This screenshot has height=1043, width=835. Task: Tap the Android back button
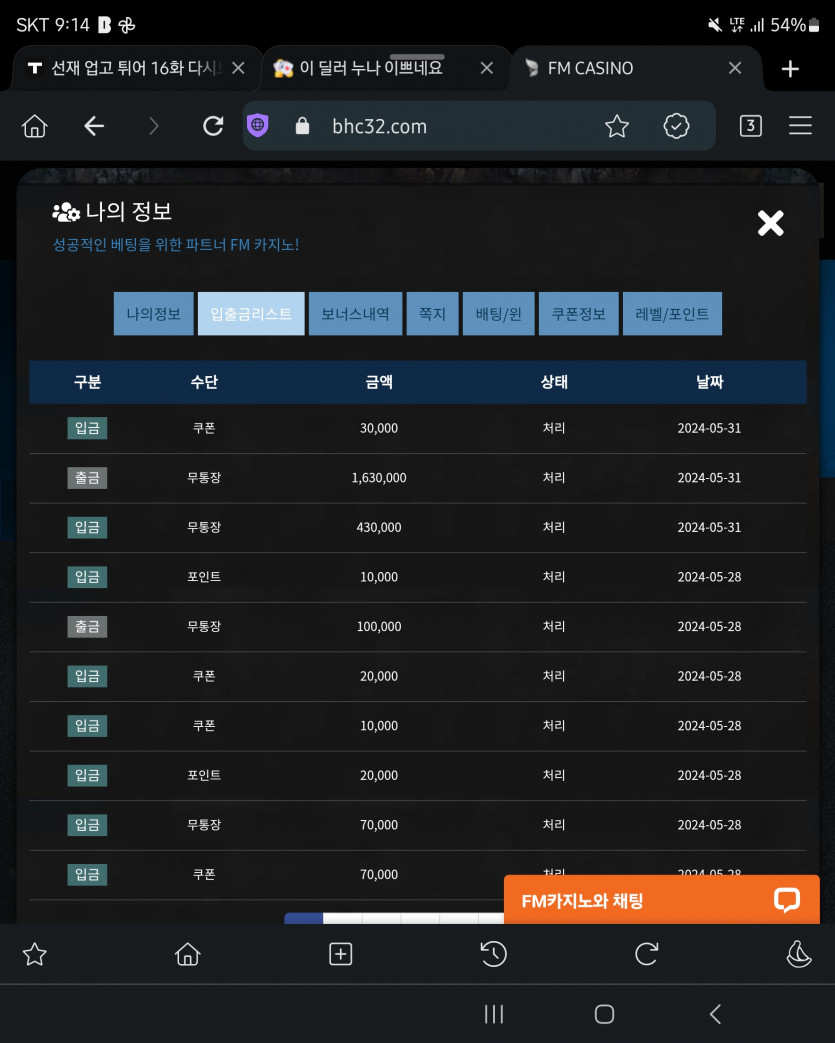[x=715, y=1014]
